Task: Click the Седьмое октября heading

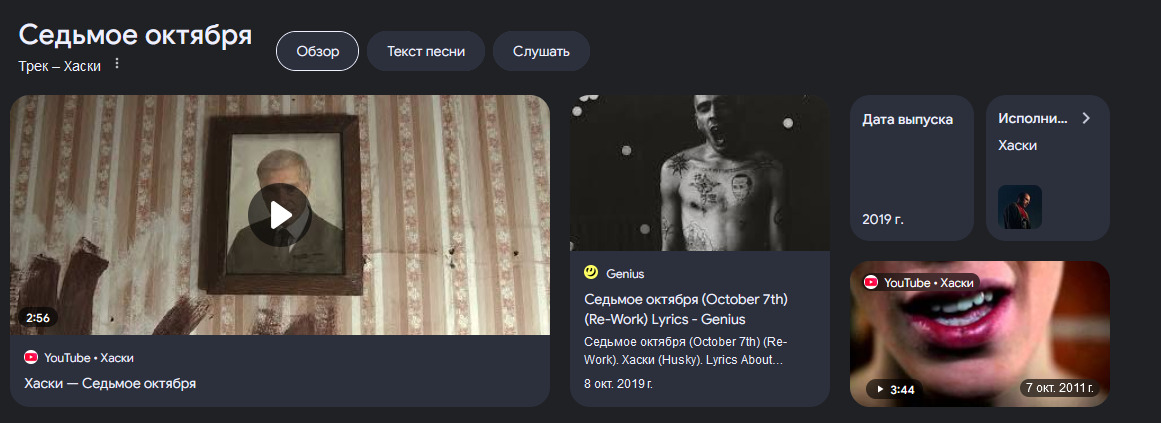Action: [x=135, y=35]
